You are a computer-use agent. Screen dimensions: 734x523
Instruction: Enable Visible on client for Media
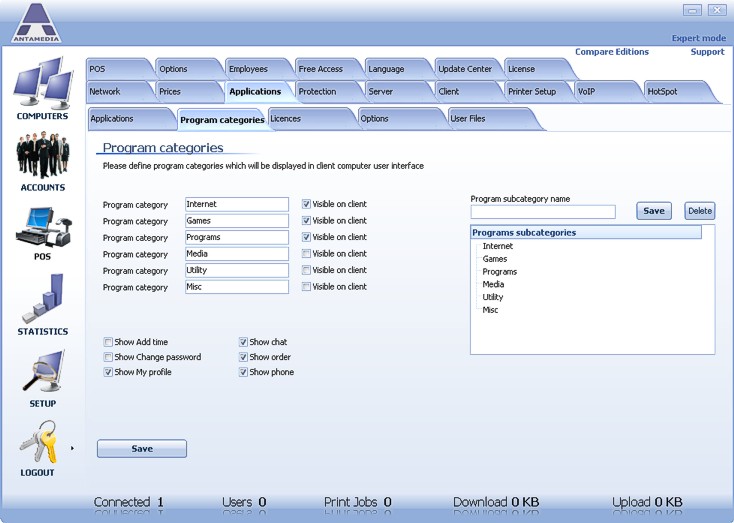coord(306,254)
